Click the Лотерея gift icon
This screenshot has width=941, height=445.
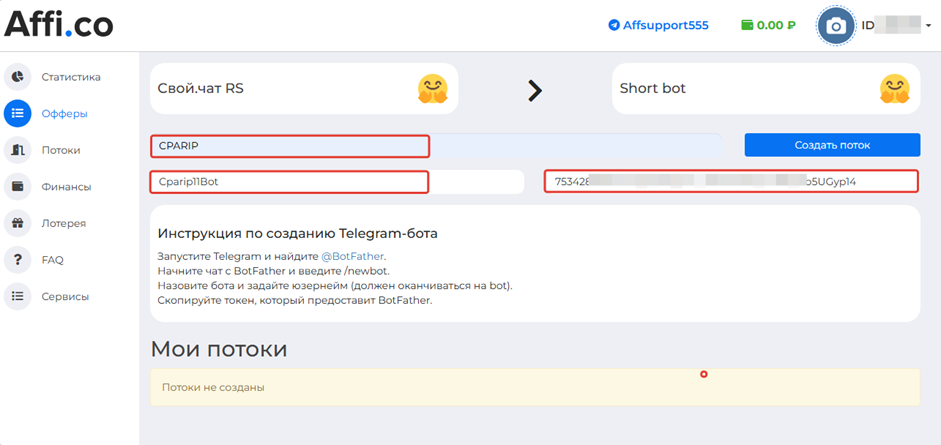[x=17, y=223]
